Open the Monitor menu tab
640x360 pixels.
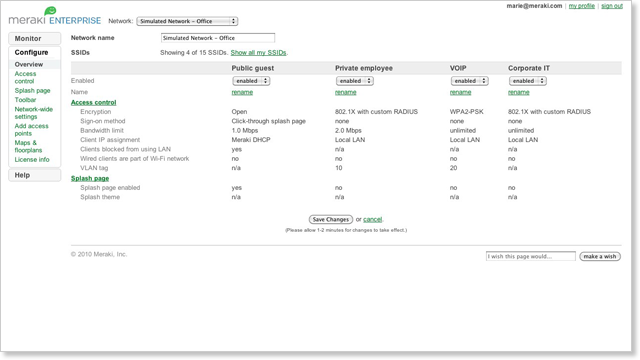point(35,38)
